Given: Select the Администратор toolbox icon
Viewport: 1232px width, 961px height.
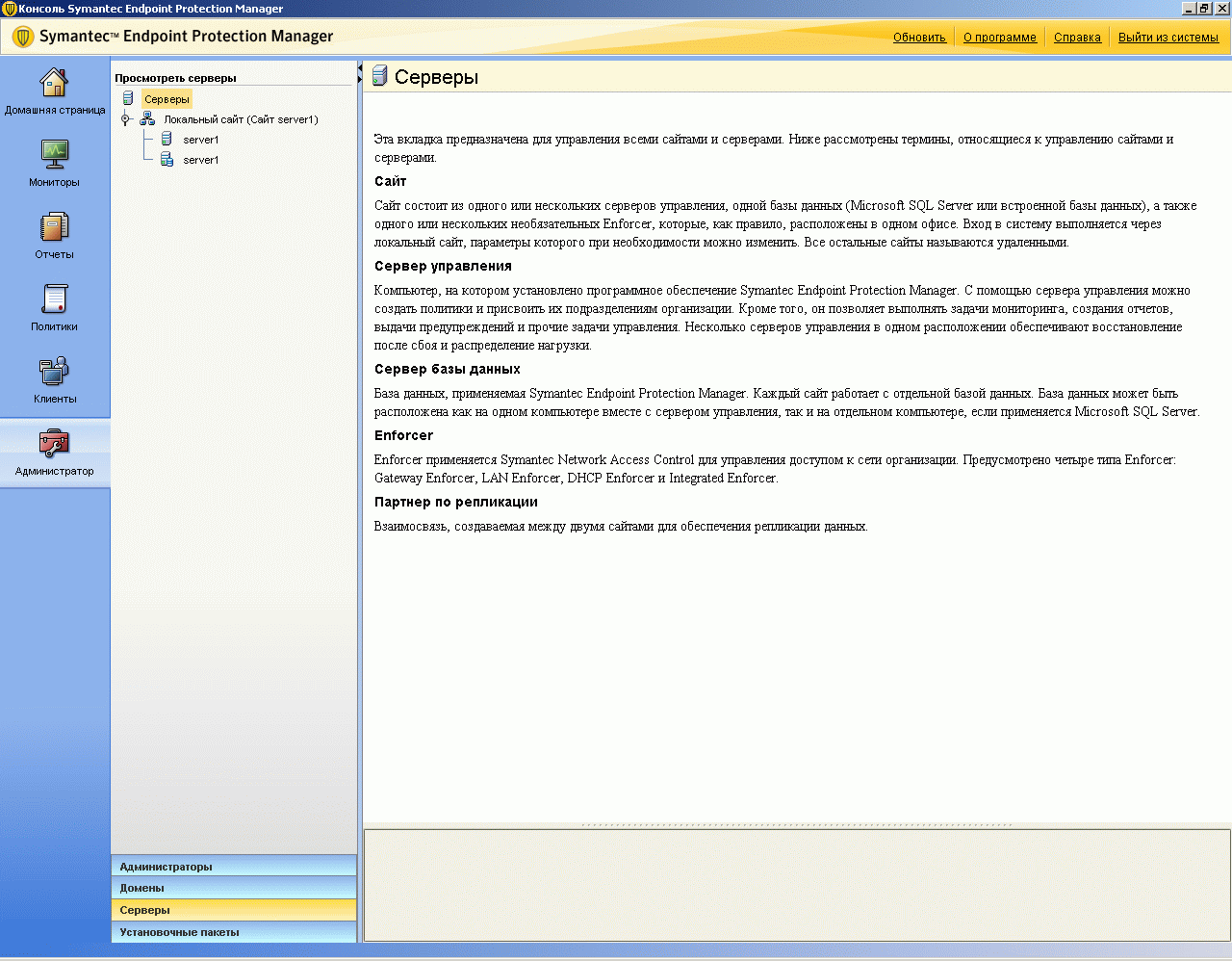Looking at the screenshot, I should coord(54,443).
